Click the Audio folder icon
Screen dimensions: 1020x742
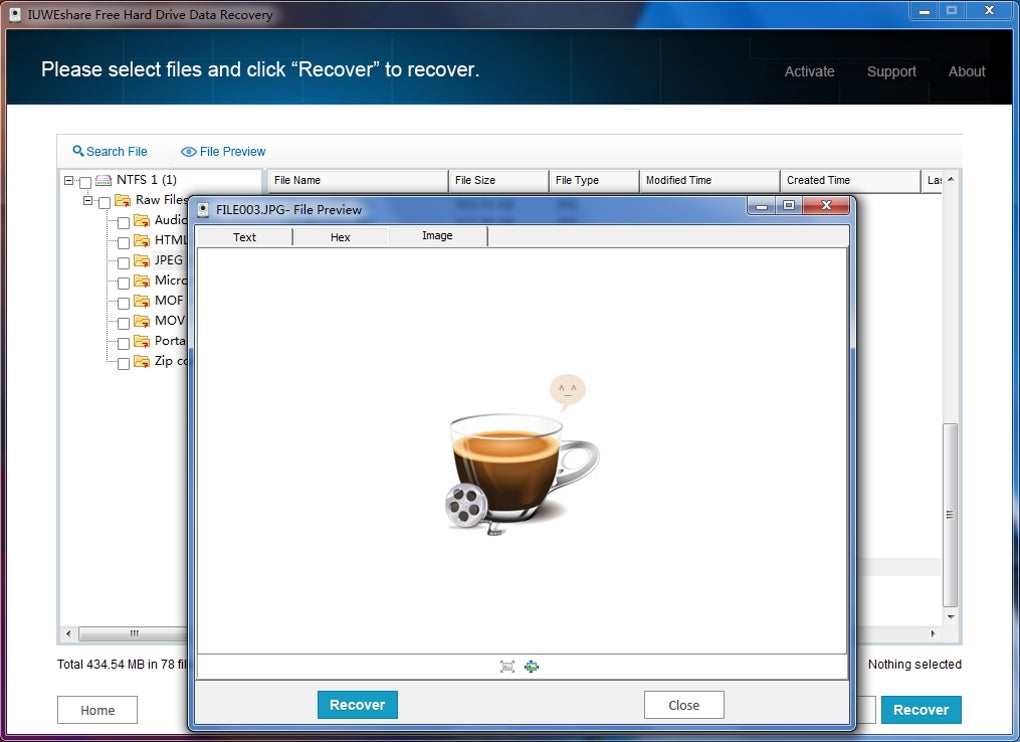[142, 220]
